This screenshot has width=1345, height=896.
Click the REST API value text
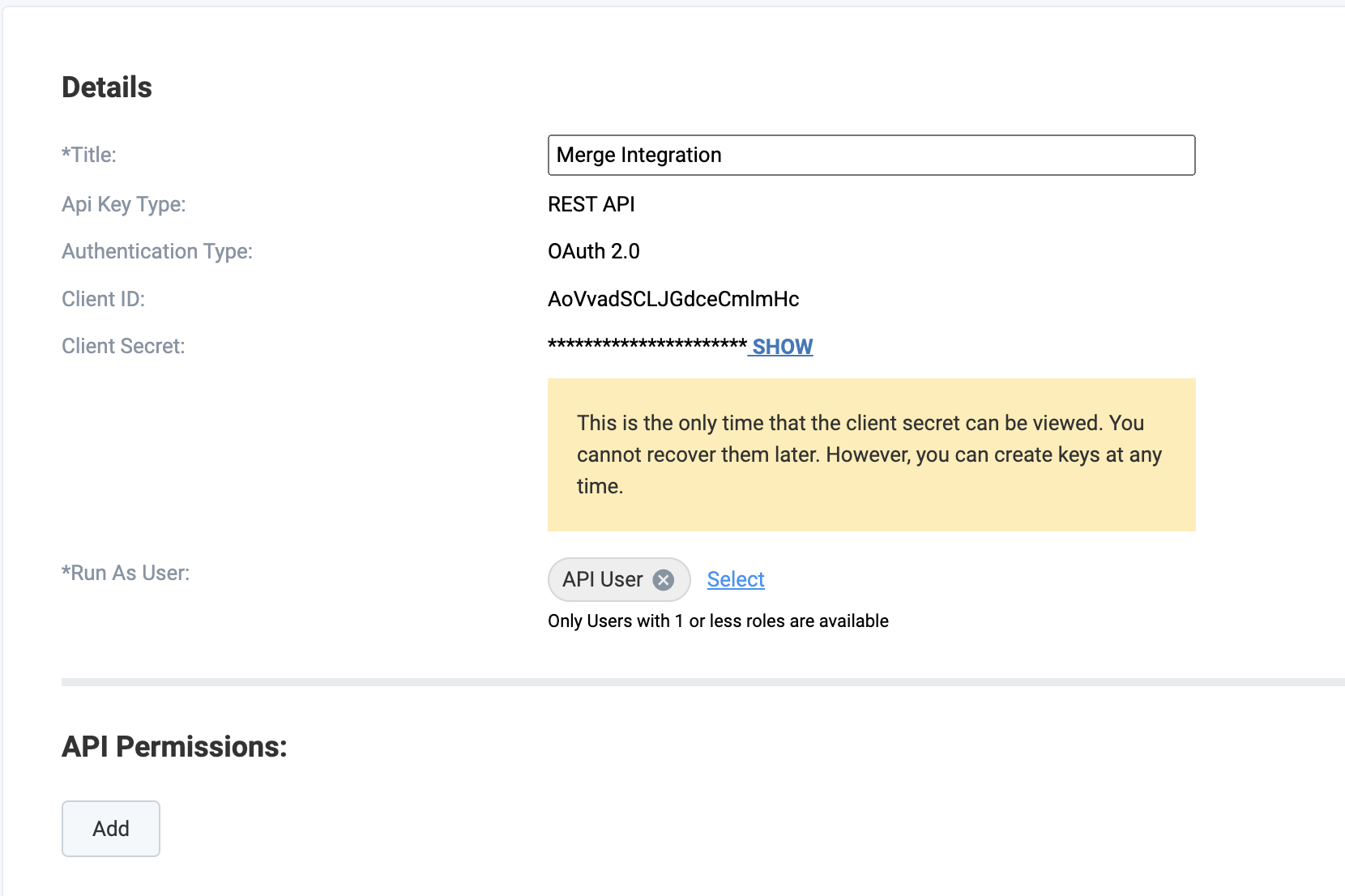point(591,205)
